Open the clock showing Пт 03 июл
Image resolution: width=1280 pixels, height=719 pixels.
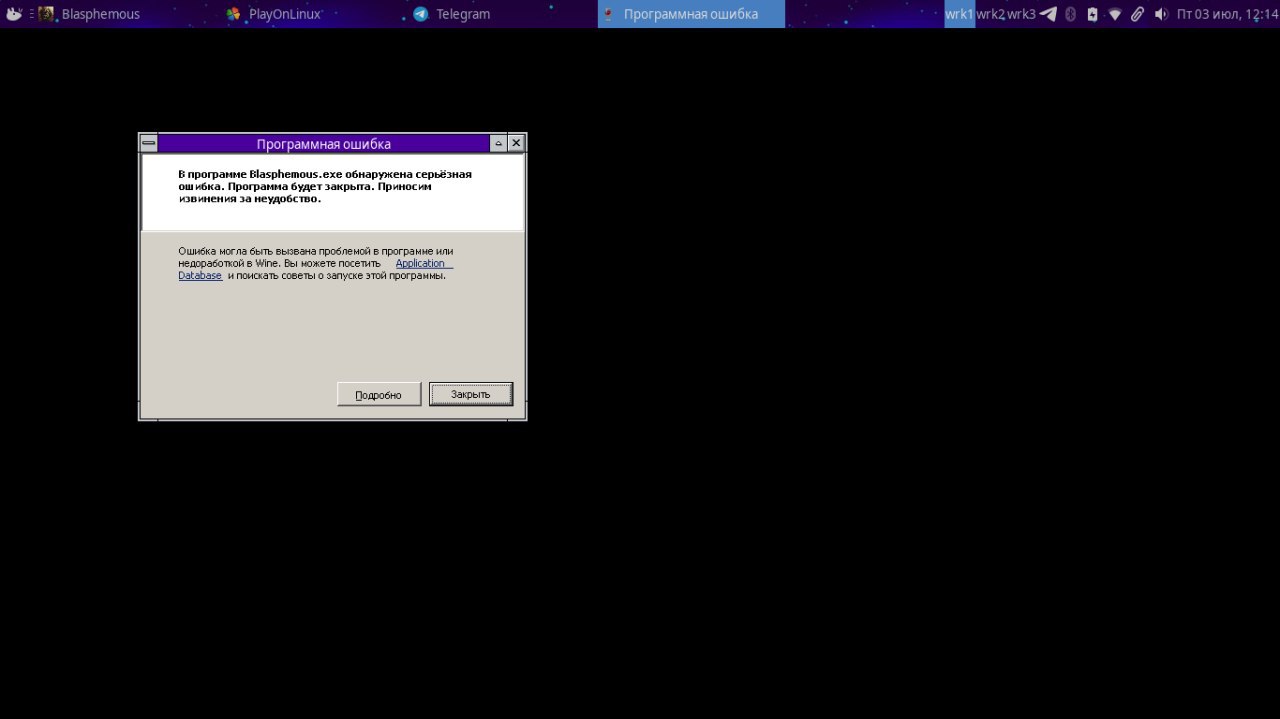click(x=1227, y=14)
